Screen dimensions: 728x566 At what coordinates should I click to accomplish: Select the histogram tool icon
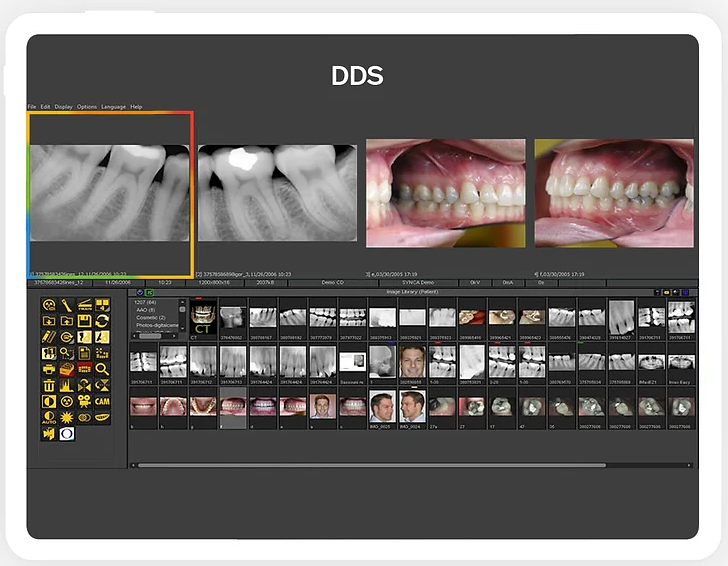(x=66, y=385)
